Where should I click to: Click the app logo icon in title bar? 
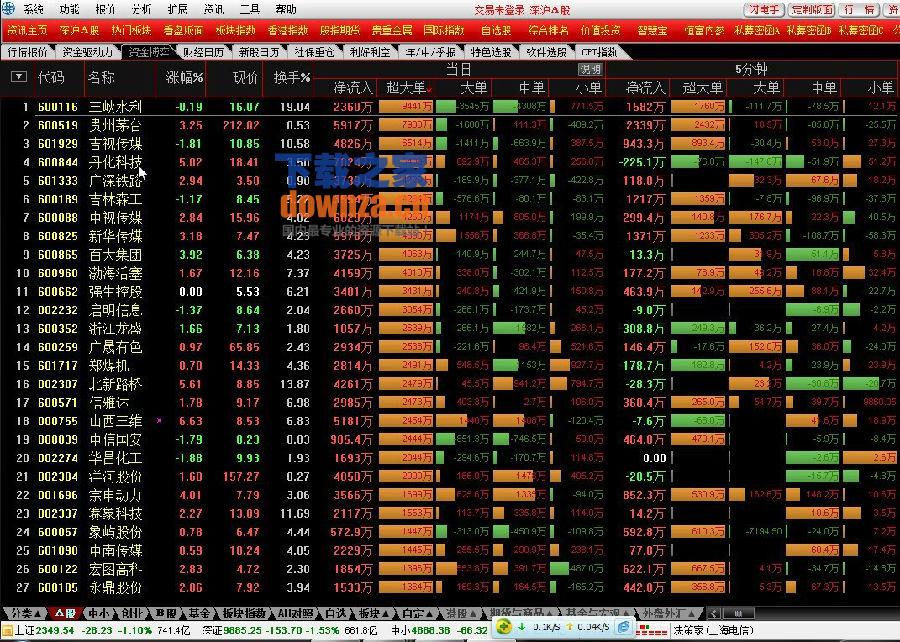(8, 9)
